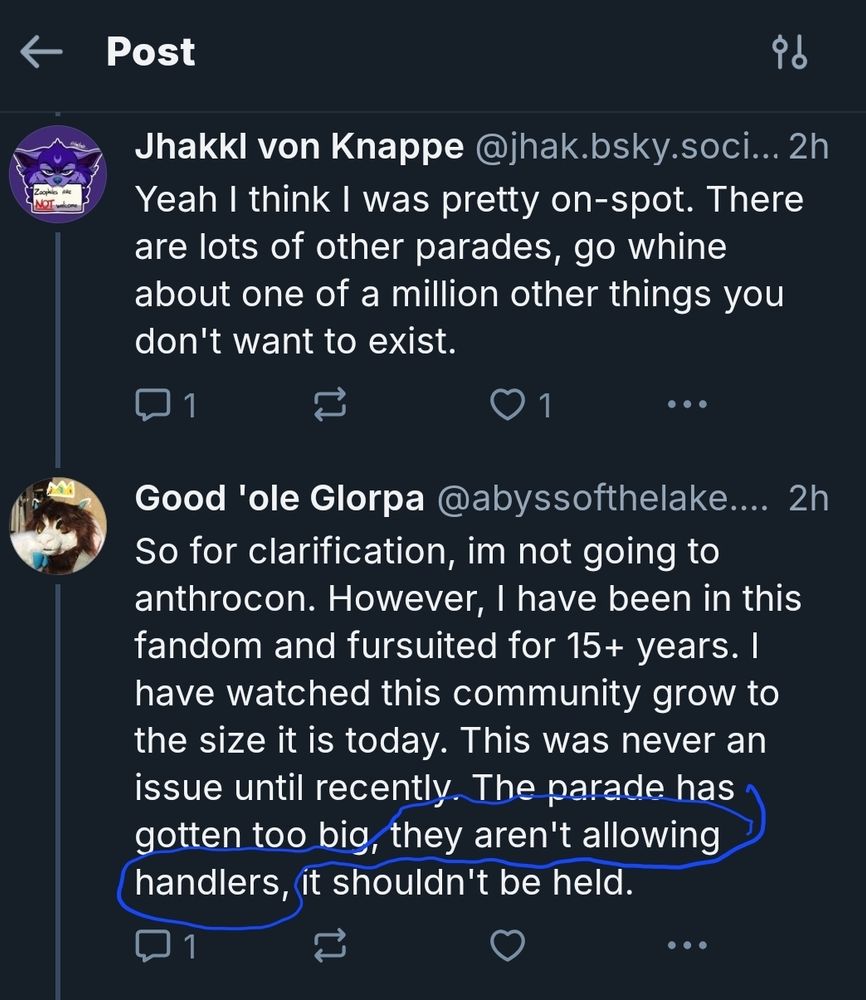Screen dimensions: 866x1000
Task: Open Good 'ole Glorpa's fursuit avatar
Action: pos(57,525)
